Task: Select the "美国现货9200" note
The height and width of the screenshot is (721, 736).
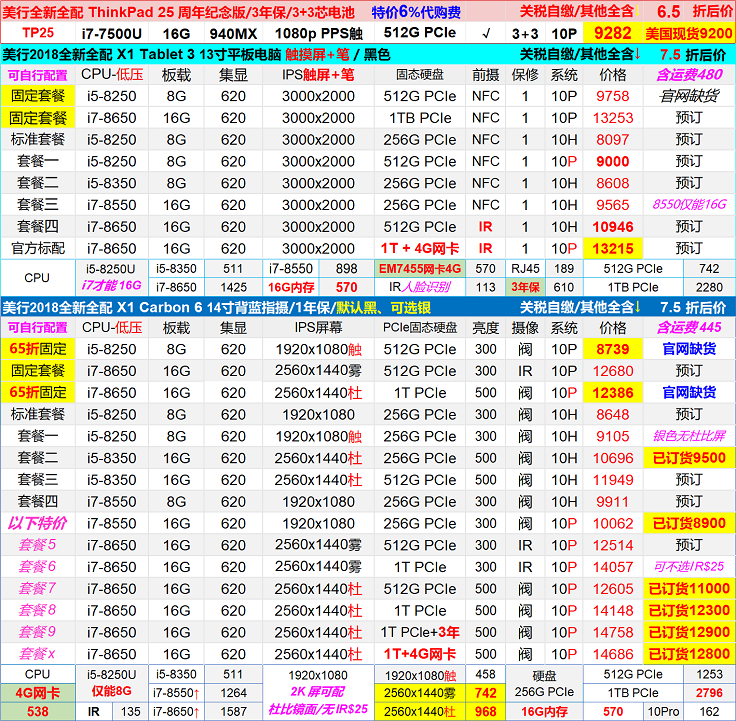Action: (x=689, y=33)
